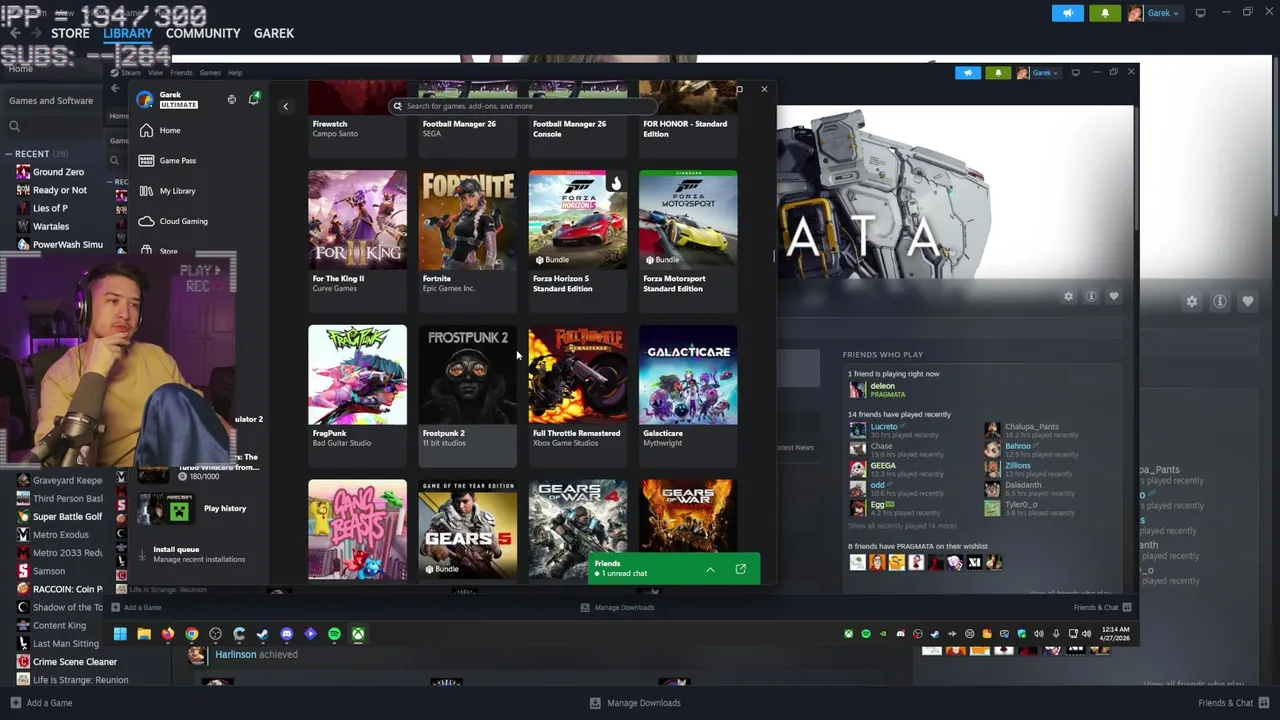Screen dimensions: 1280x720
Task: Open Play history in the Xbox sidebar
Action: 193,510
